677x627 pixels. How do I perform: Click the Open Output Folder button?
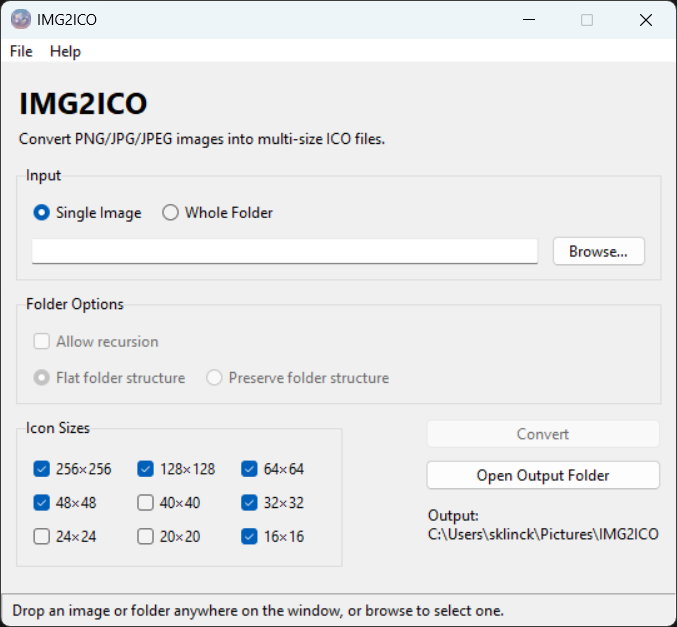543,475
